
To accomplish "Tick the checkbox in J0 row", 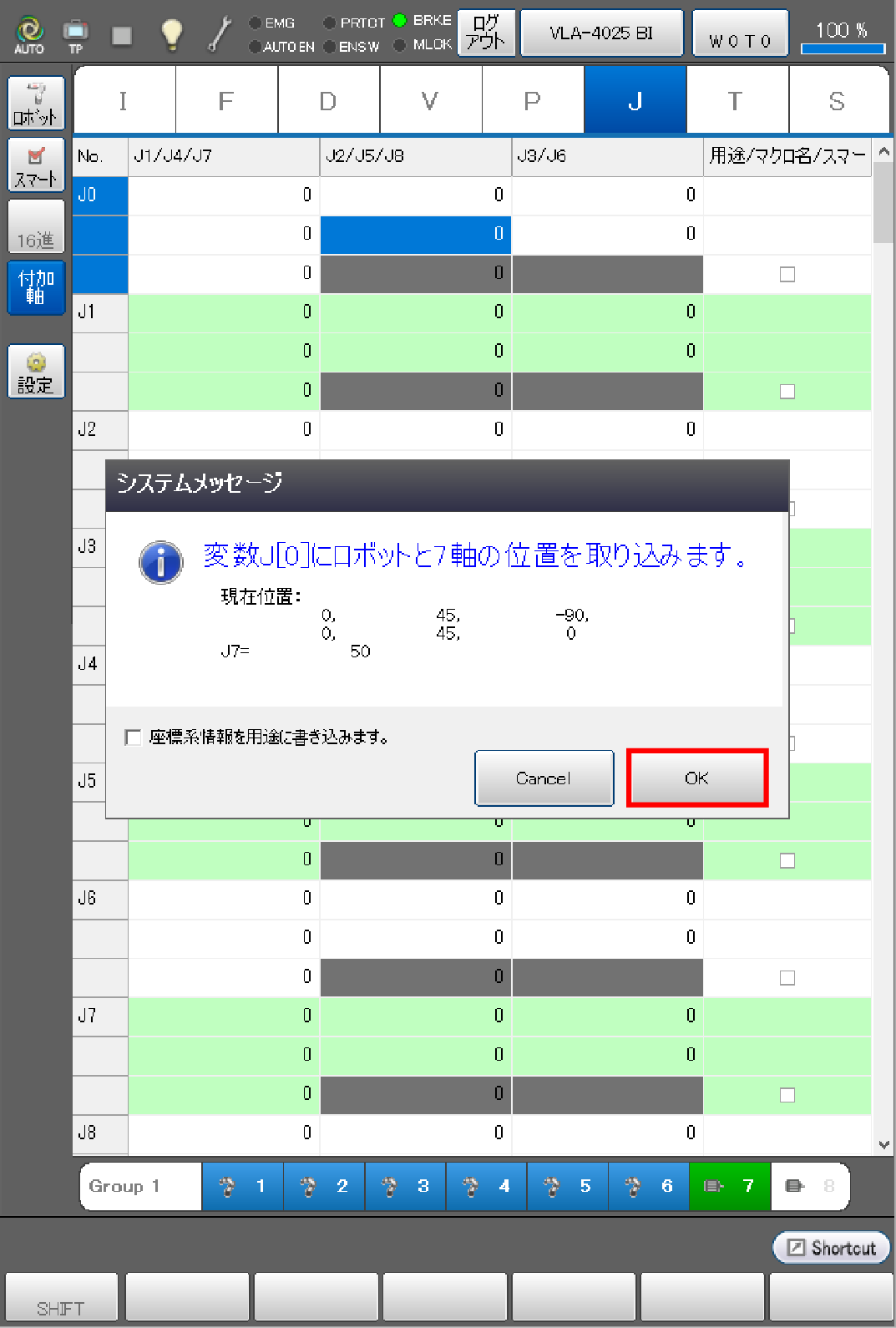I will tap(787, 274).
